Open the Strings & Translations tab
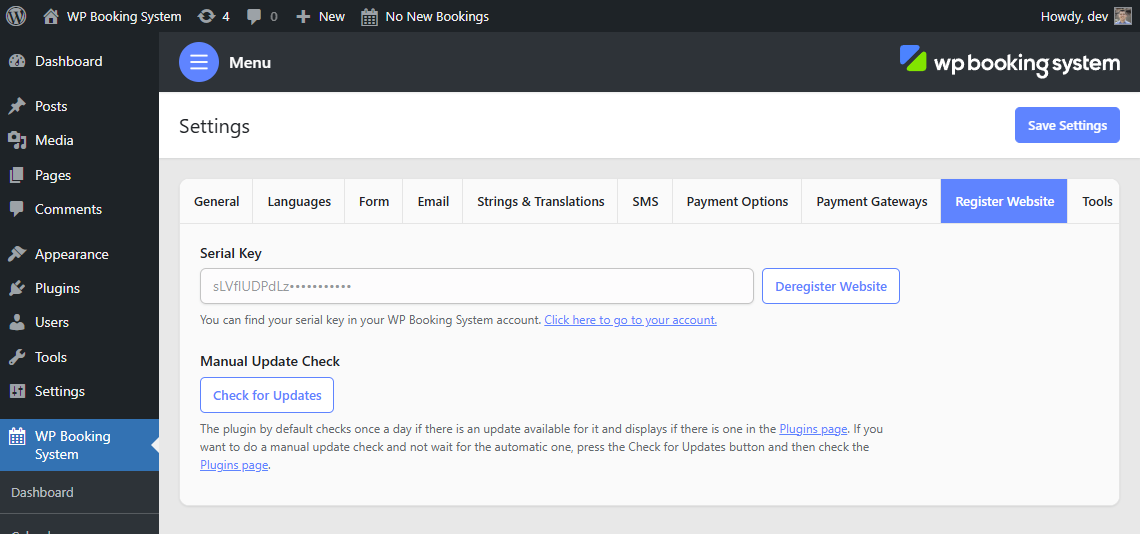Viewport: 1140px width, 534px height. coord(540,202)
